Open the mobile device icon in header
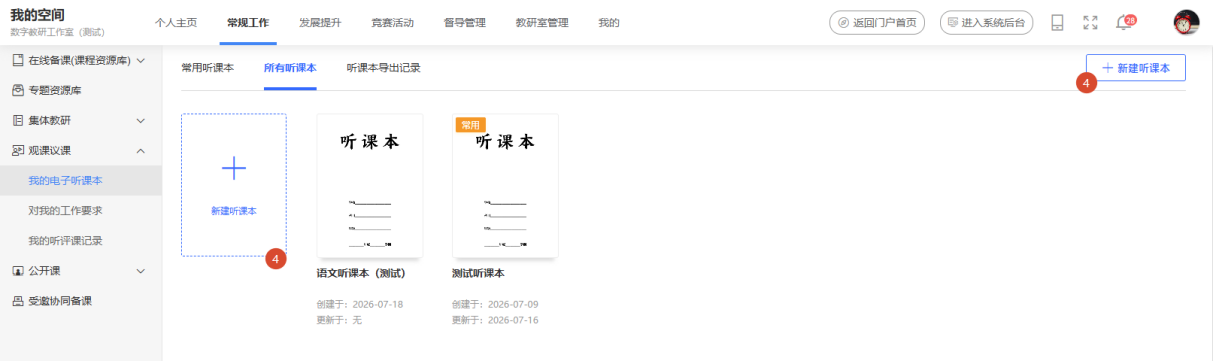1213x361 pixels. [x=1057, y=22]
